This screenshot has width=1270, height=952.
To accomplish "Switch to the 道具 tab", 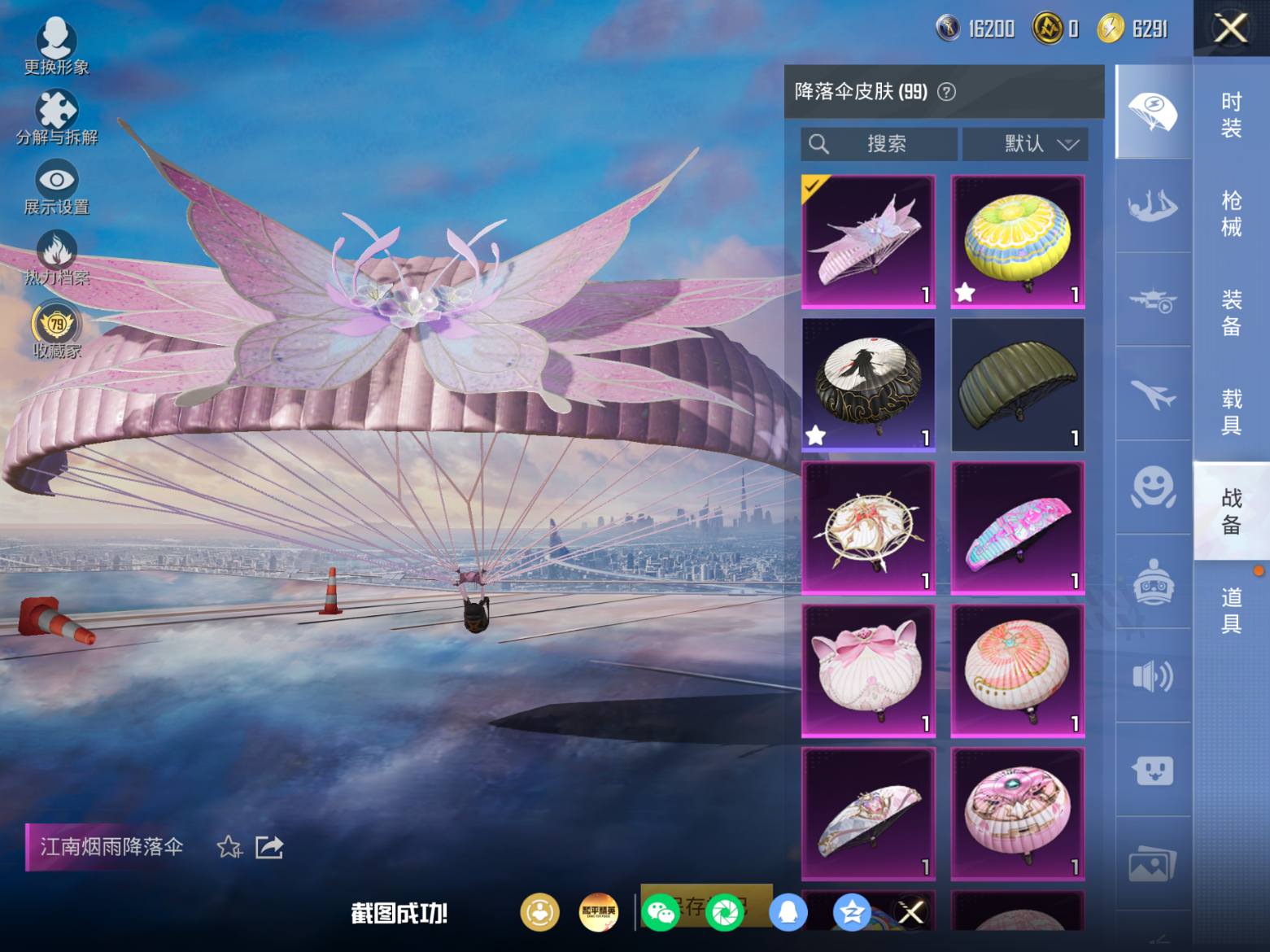I will 1231,609.
